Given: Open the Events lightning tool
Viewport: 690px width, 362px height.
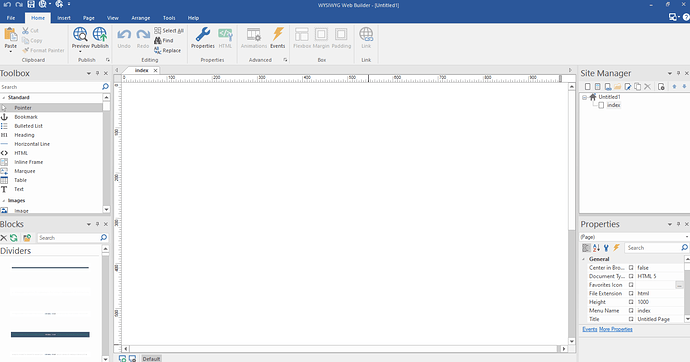Looking at the screenshot, I should tap(278, 38).
